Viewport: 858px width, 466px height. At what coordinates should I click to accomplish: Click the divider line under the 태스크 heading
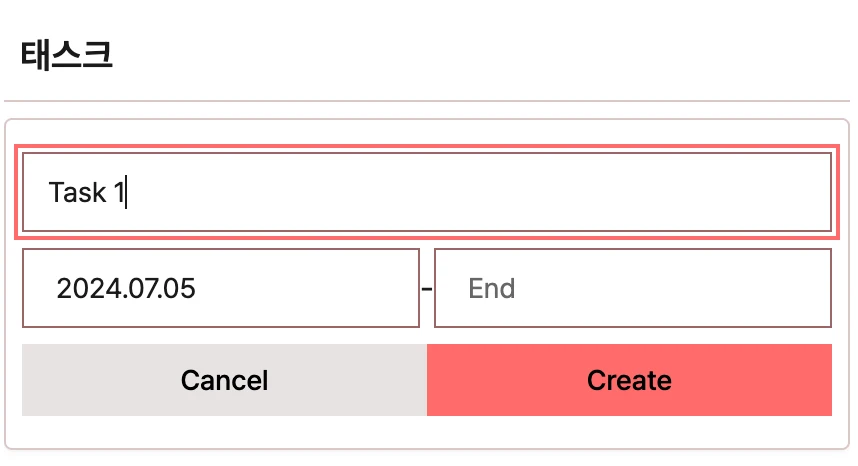(427, 101)
